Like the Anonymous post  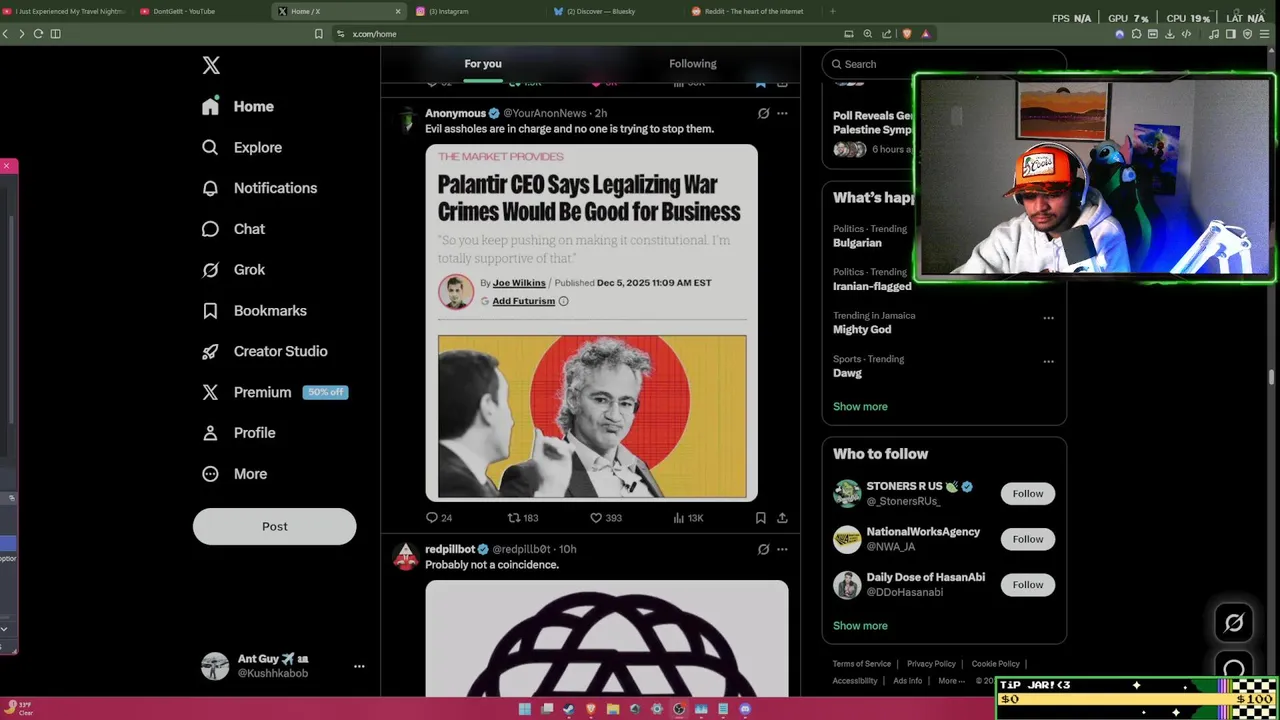(605, 518)
